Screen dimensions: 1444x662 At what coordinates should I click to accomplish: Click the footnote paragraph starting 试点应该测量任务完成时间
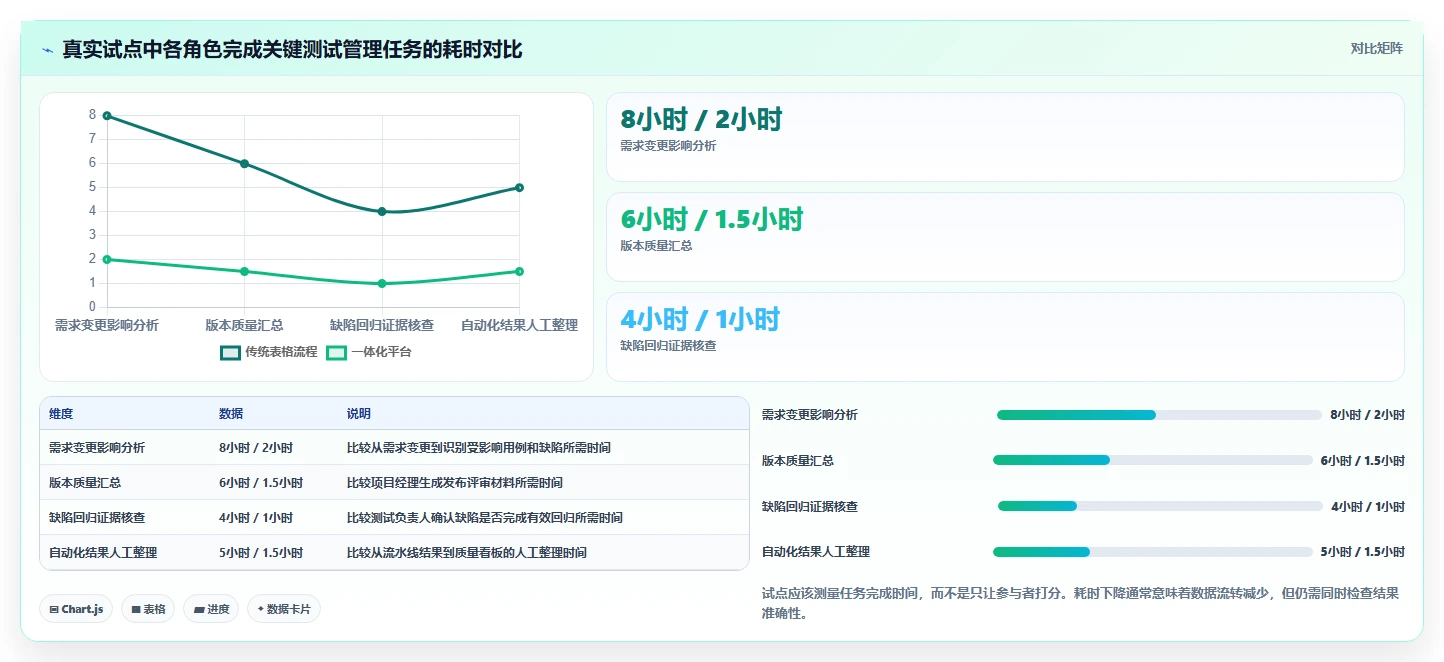coord(1080,603)
